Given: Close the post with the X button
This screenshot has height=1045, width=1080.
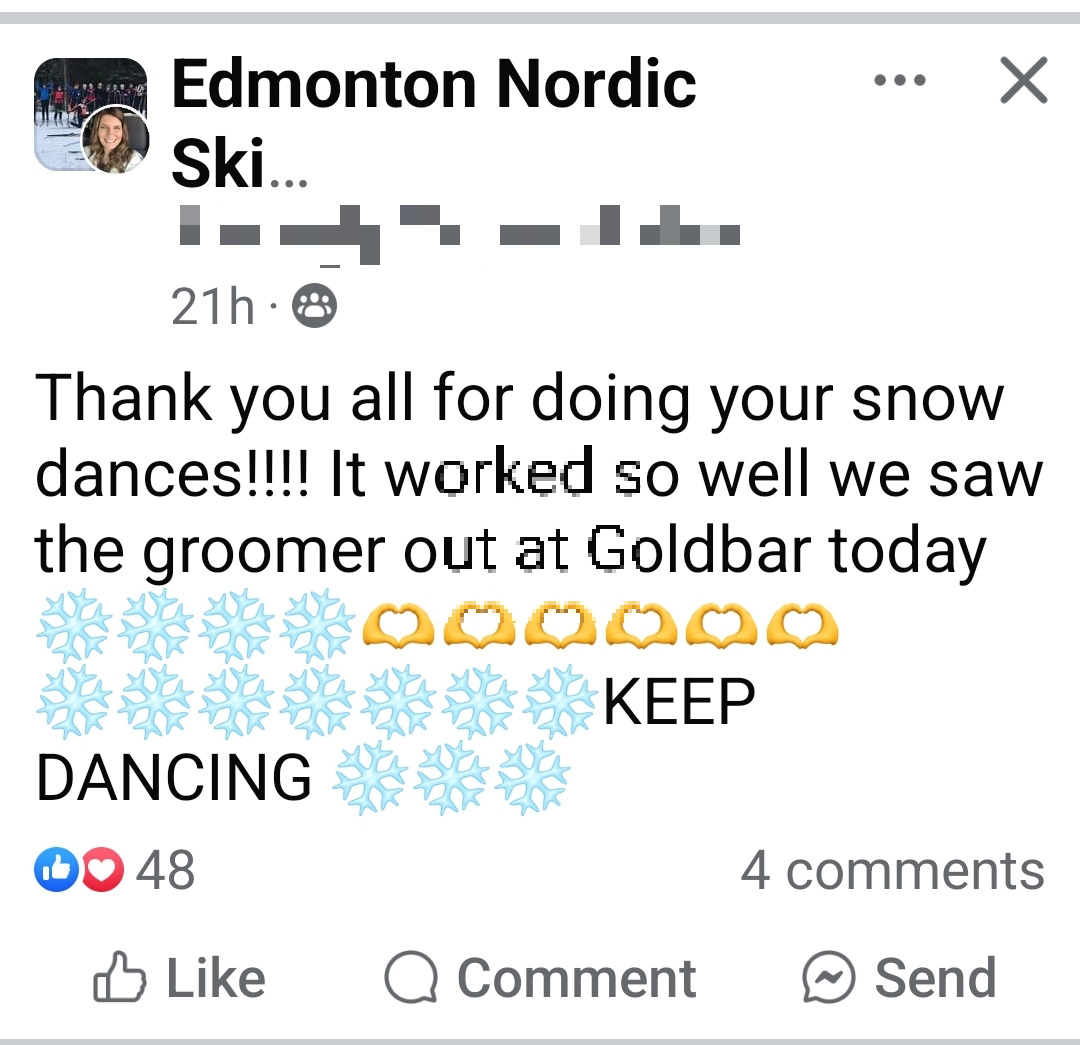Looking at the screenshot, I should click(x=1023, y=82).
